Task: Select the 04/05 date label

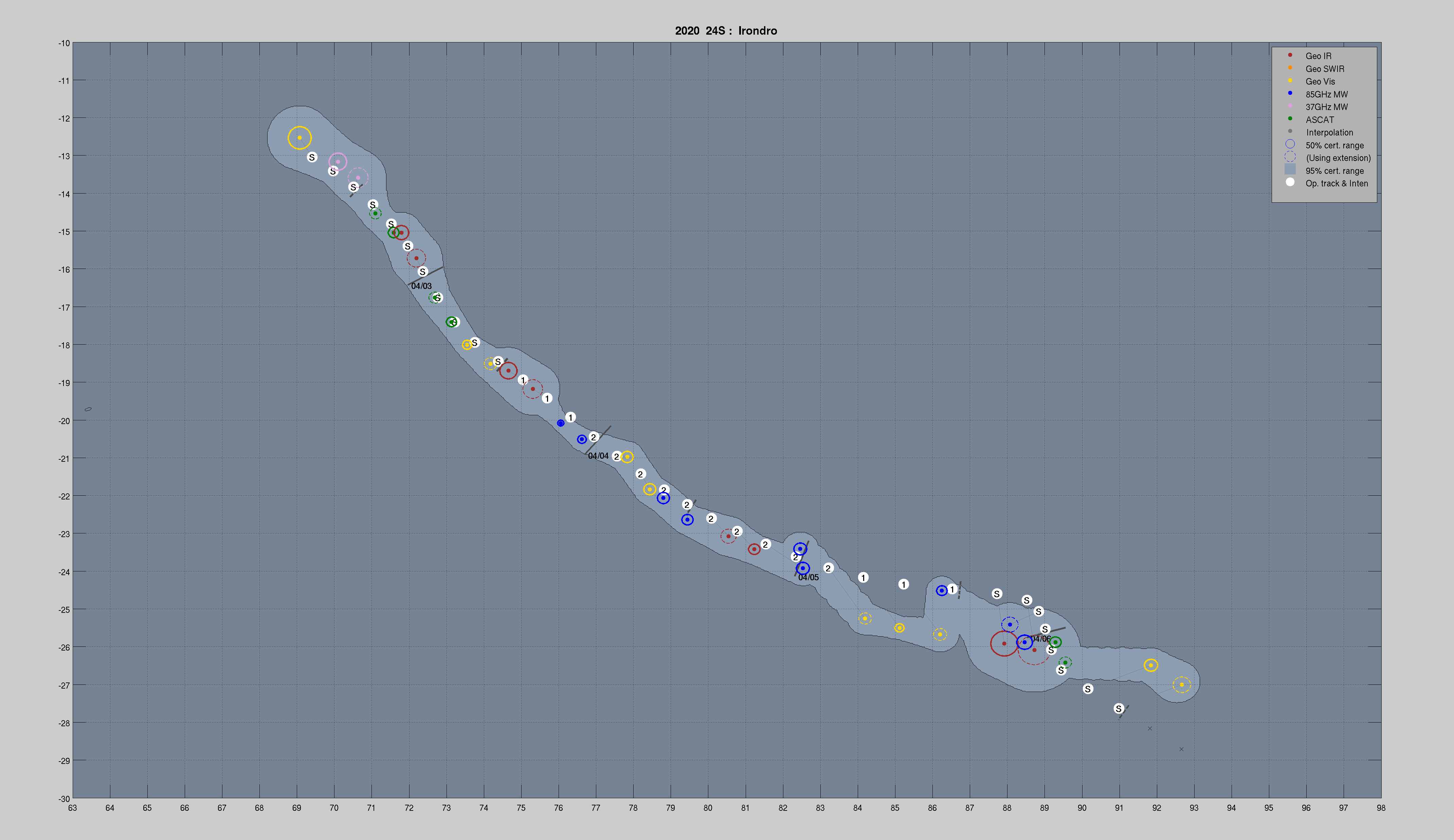Action: 808,578
